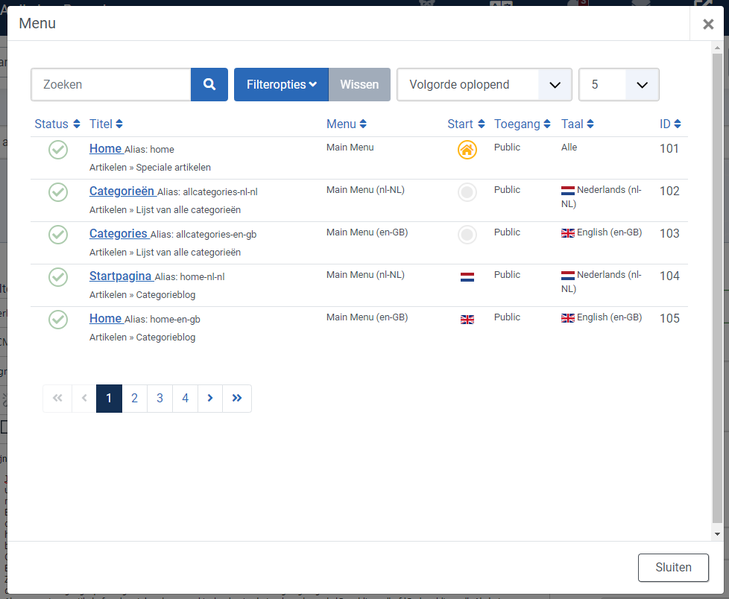Click 'Alias: home-nl-nl' text
Image resolution: width=729 pixels, height=599 pixels.
190,277
